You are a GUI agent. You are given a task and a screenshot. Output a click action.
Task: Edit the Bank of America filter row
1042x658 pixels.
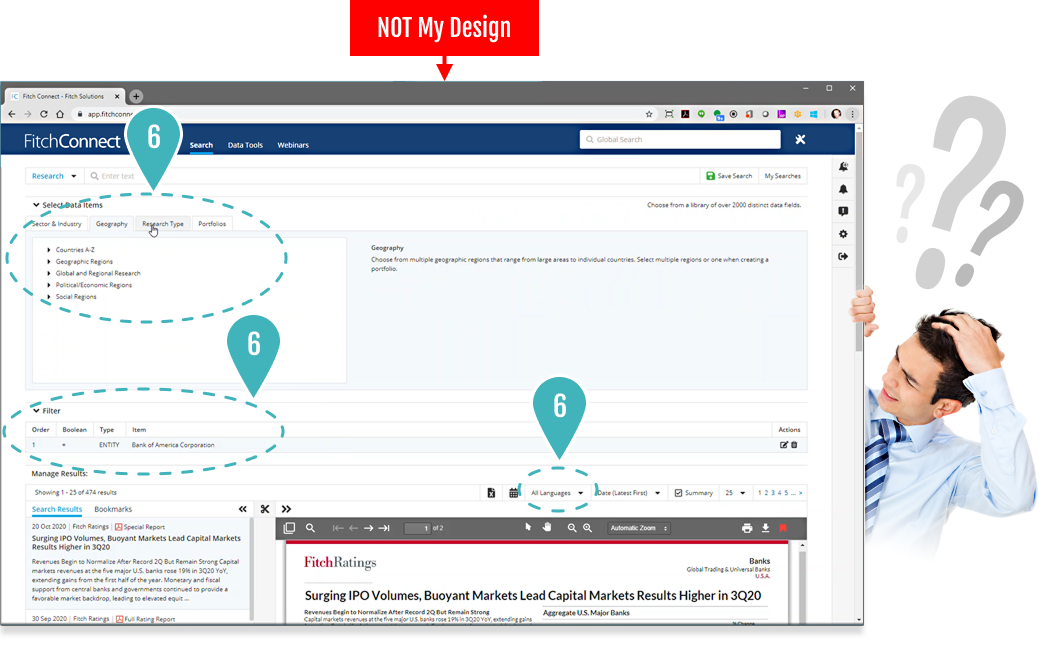pyautogui.click(x=783, y=445)
